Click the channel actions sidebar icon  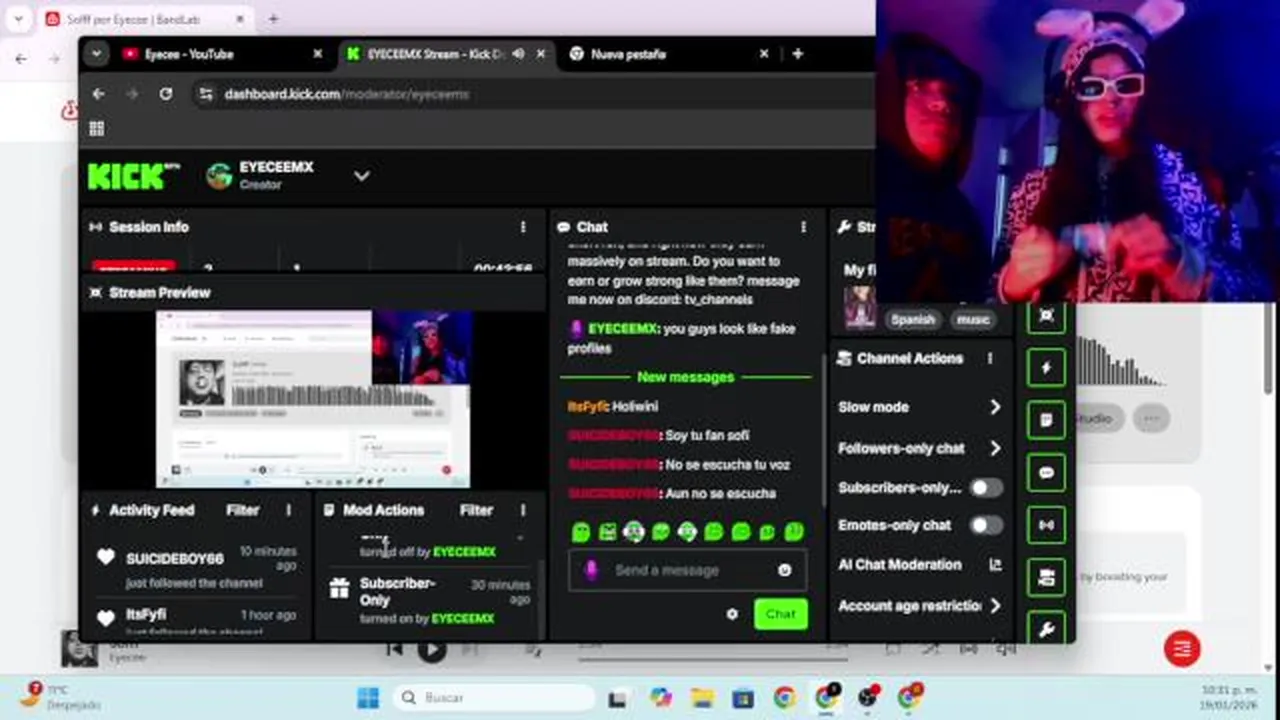click(1046, 577)
